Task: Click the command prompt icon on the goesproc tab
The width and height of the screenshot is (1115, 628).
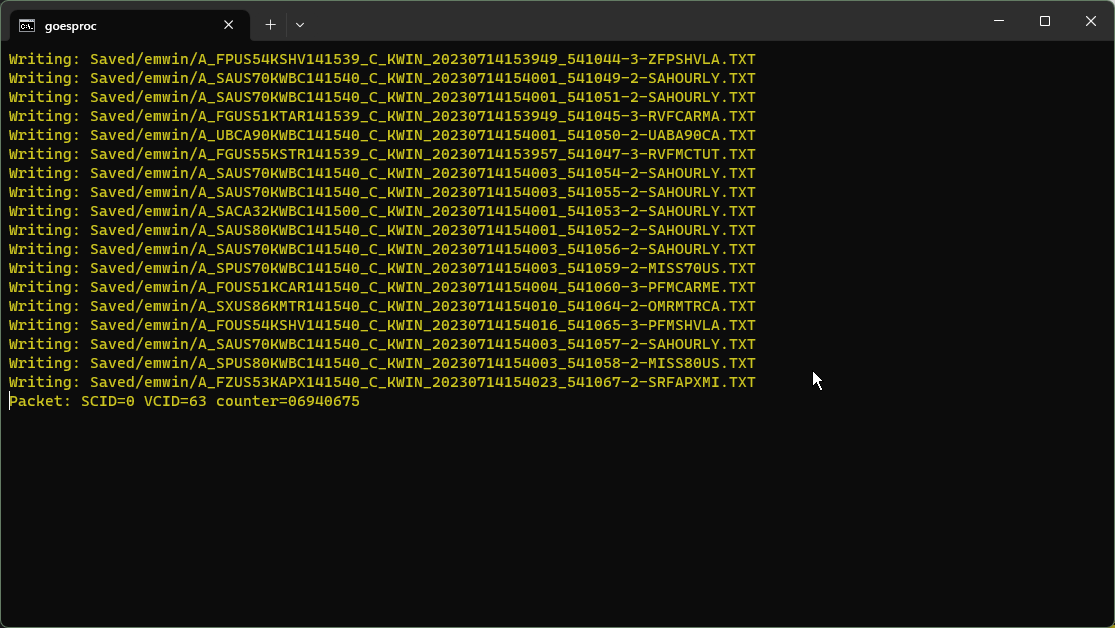Action: coord(27,24)
